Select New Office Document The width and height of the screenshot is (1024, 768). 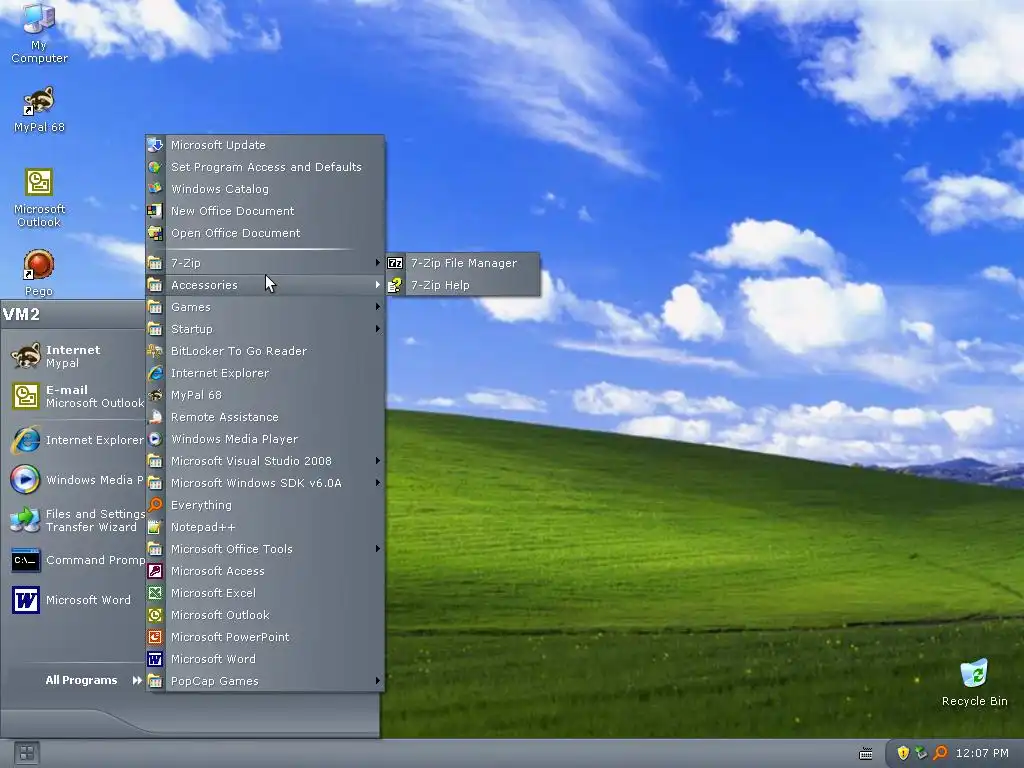(265, 211)
